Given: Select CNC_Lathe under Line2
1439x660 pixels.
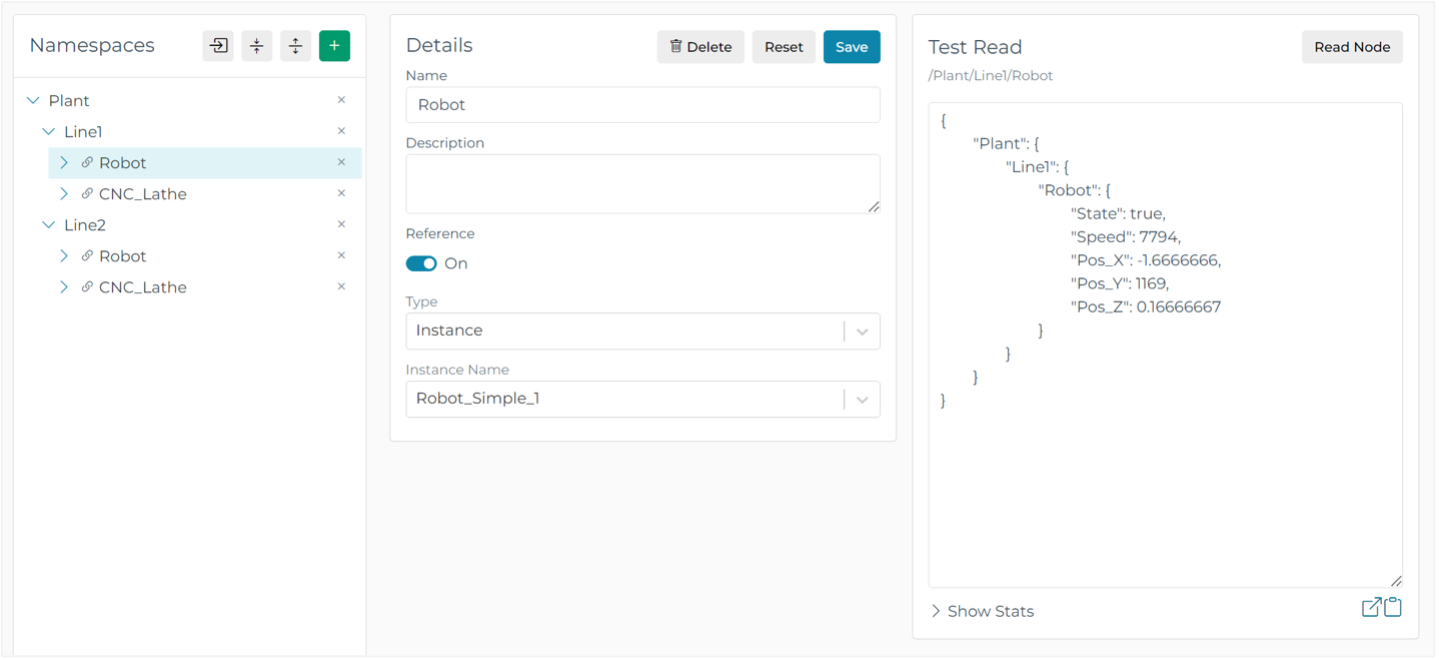Looking at the screenshot, I should point(142,287).
